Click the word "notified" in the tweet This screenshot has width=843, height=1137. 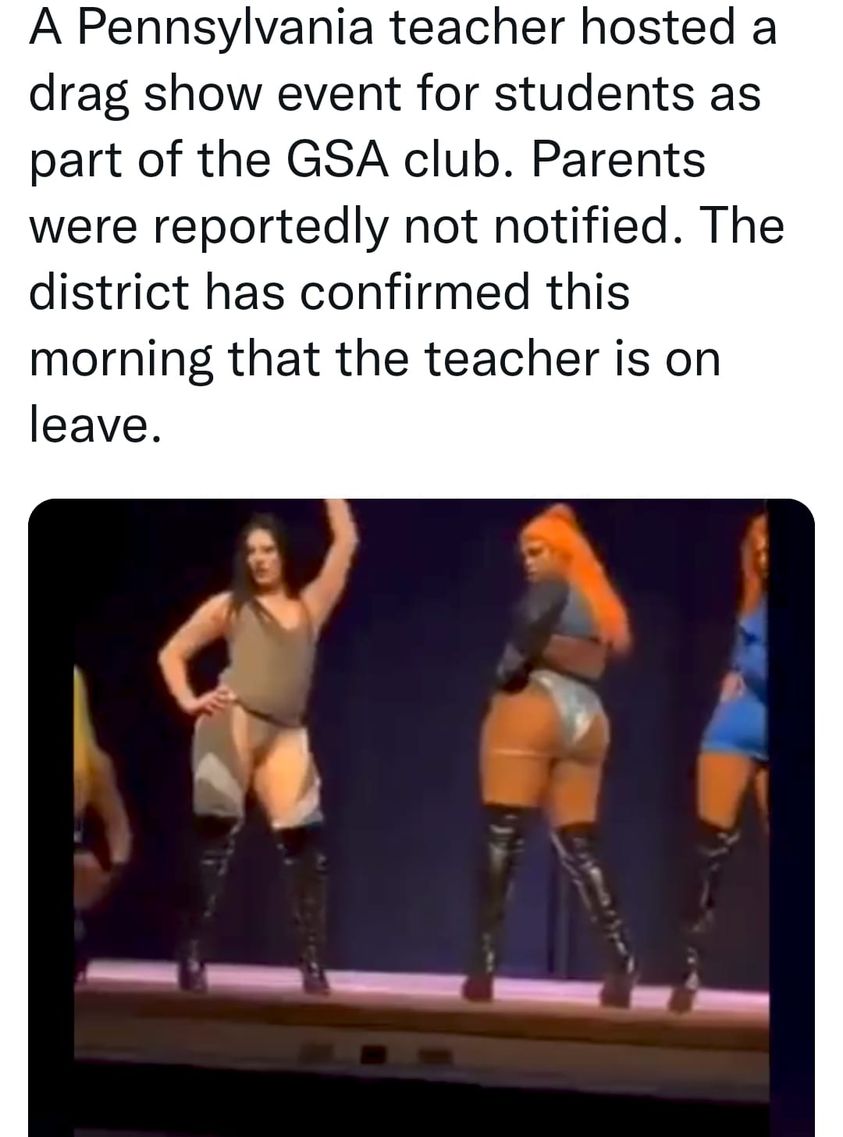click(583, 226)
